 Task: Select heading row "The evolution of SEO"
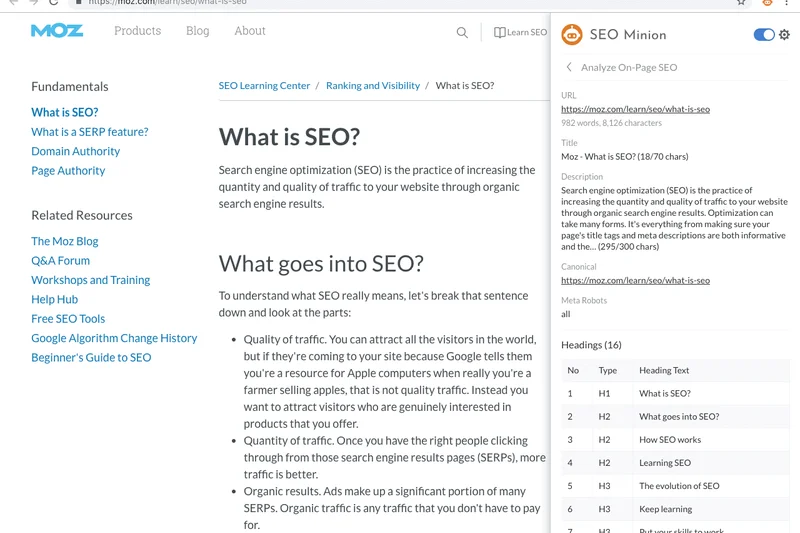tap(675, 486)
